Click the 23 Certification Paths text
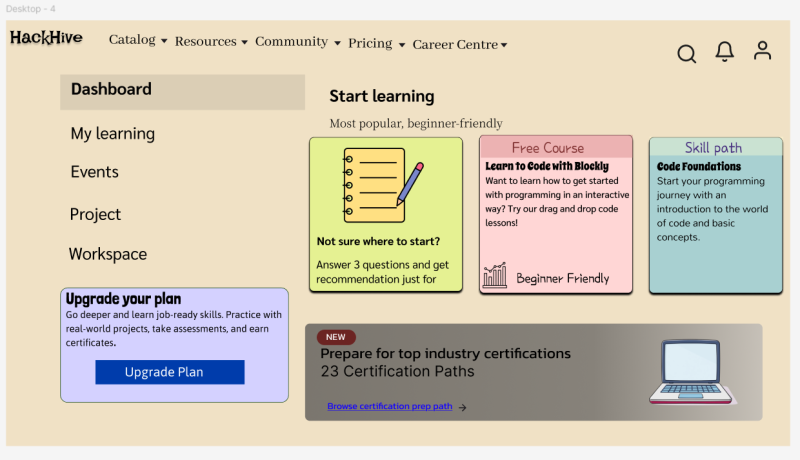 point(397,371)
